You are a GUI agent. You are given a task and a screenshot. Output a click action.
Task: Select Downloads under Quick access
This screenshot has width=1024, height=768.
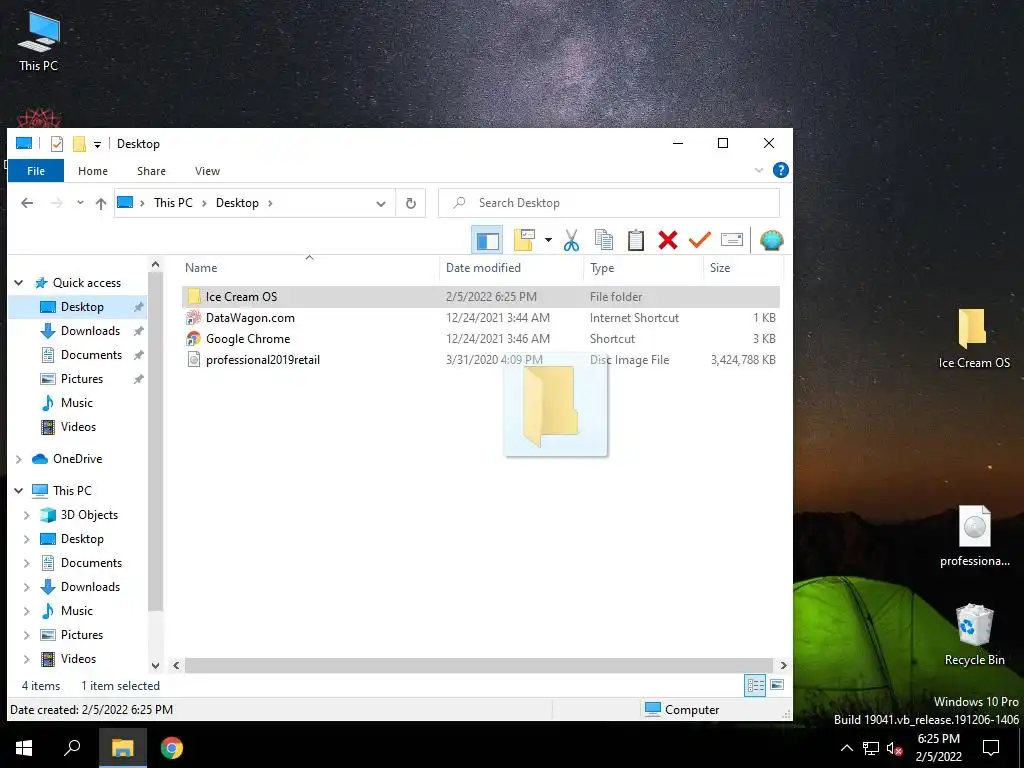pos(90,331)
